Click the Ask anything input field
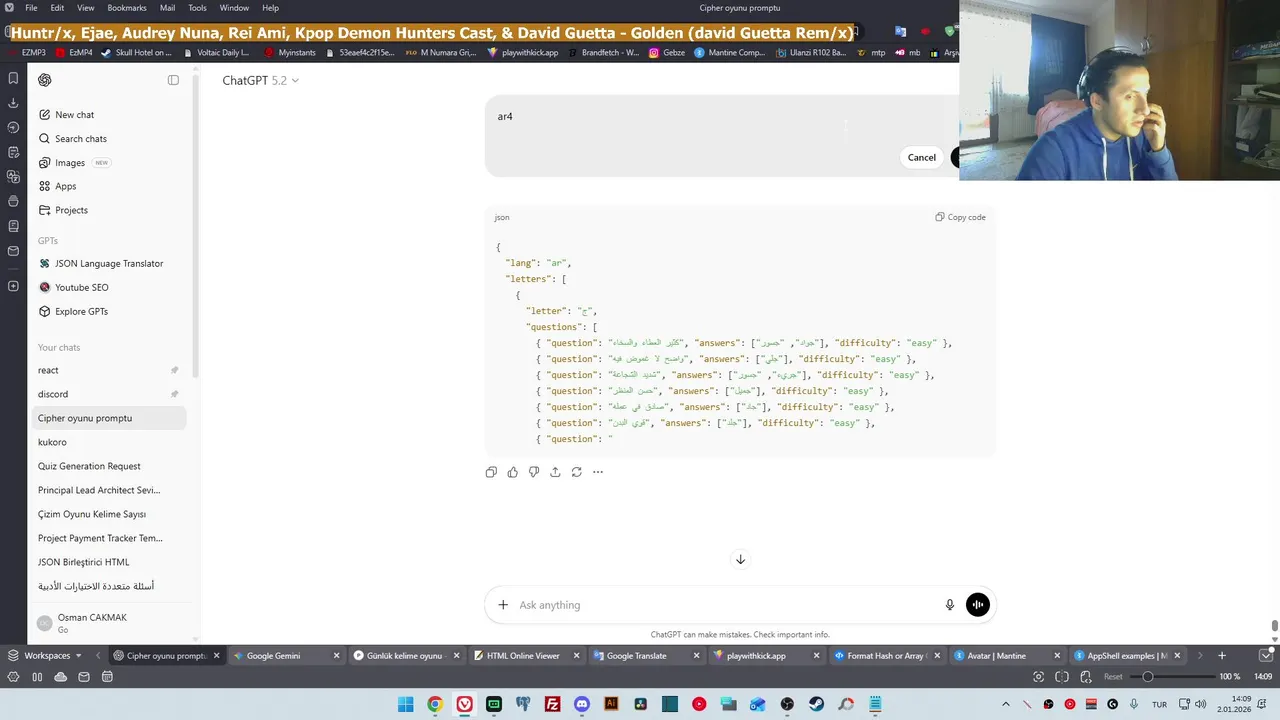The width and height of the screenshot is (1280, 720). [727, 605]
